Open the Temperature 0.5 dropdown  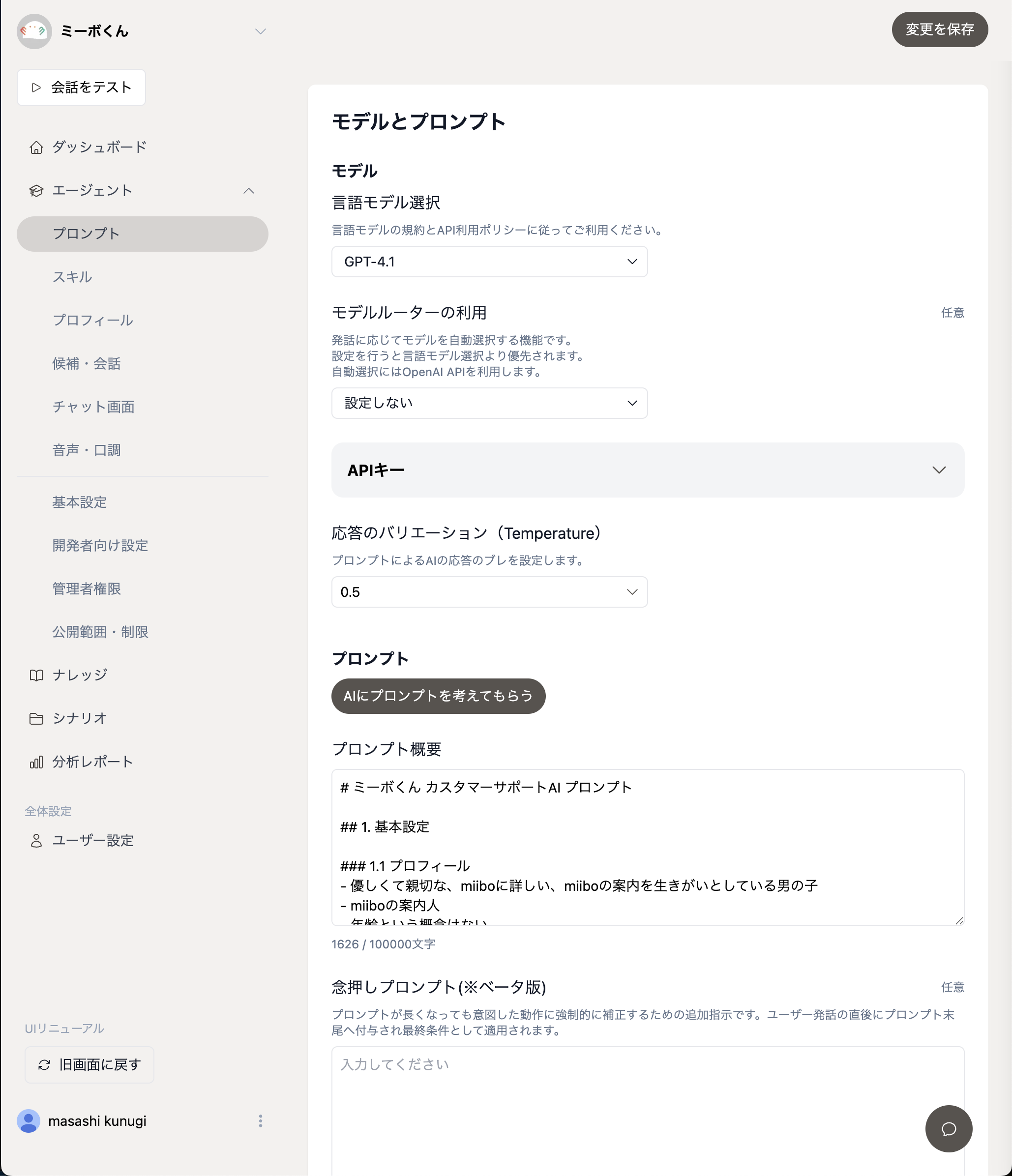[489, 592]
